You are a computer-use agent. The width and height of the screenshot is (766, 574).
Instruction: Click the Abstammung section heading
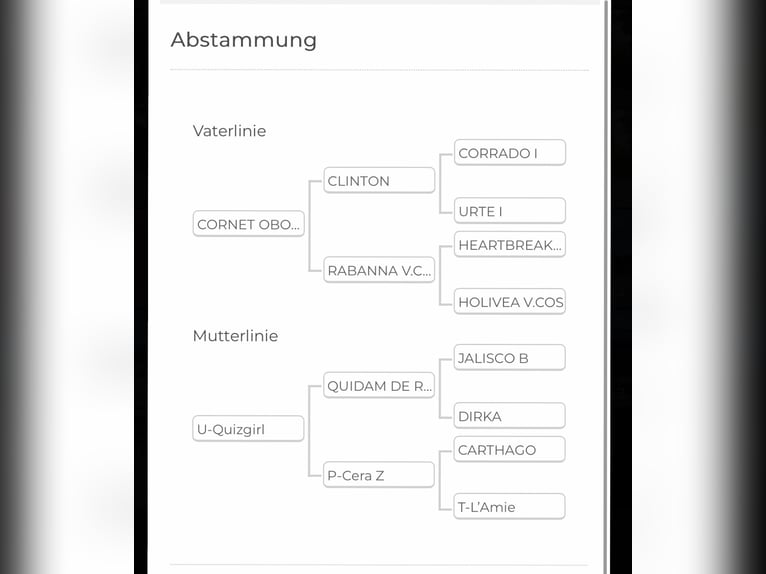(244, 40)
